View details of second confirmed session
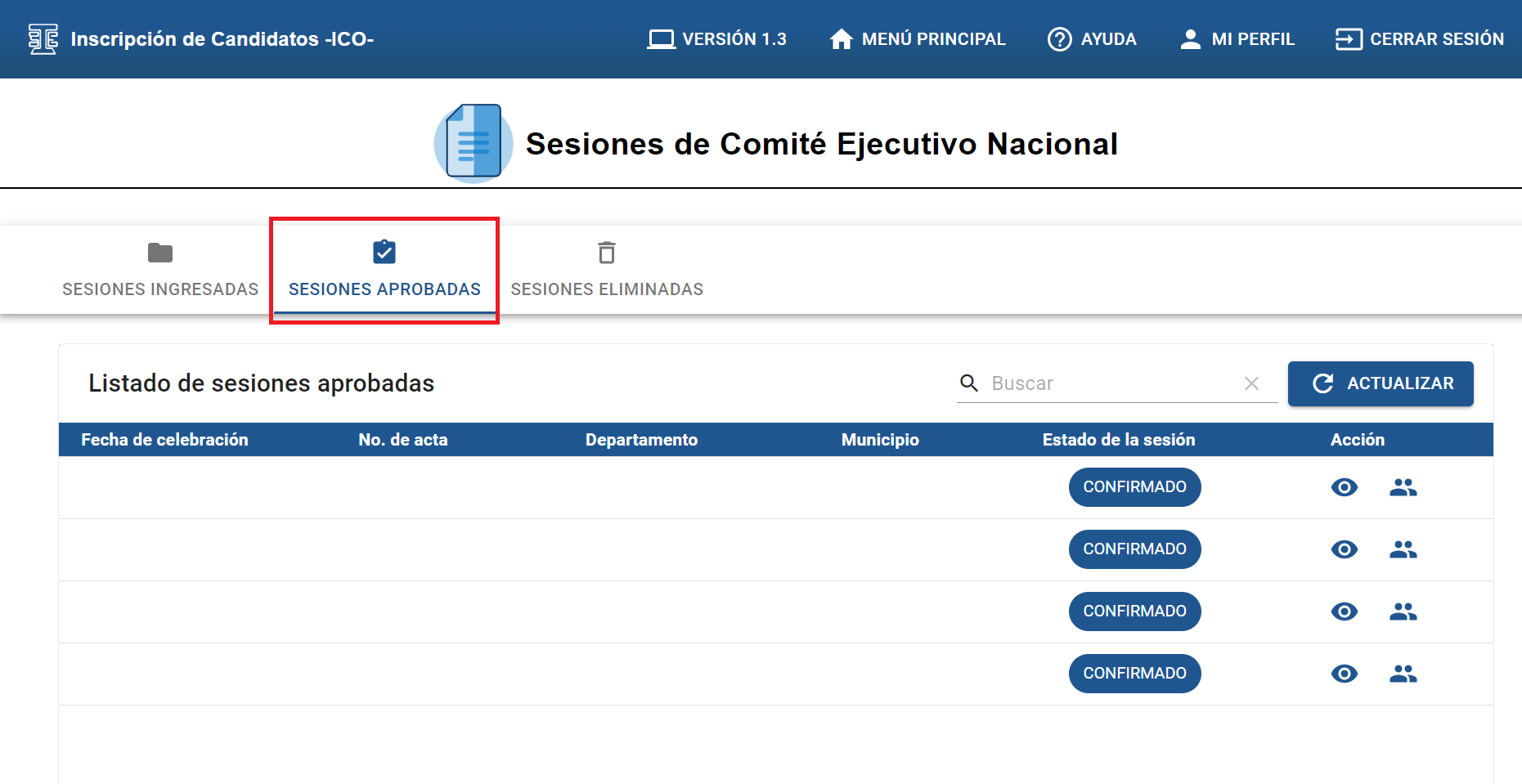This screenshot has width=1522, height=784. coord(1344,549)
